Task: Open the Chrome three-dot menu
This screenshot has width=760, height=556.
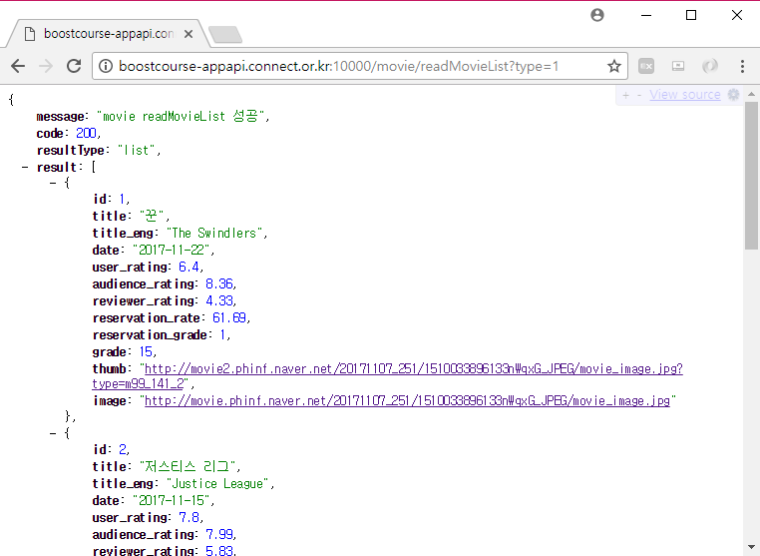Action: (x=742, y=66)
